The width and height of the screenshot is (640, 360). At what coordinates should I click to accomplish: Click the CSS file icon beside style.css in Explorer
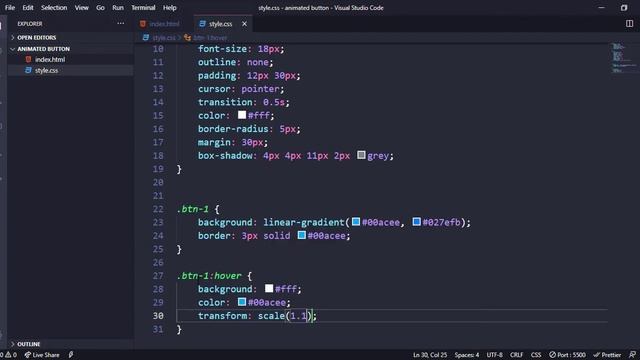(x=28, y=70)
